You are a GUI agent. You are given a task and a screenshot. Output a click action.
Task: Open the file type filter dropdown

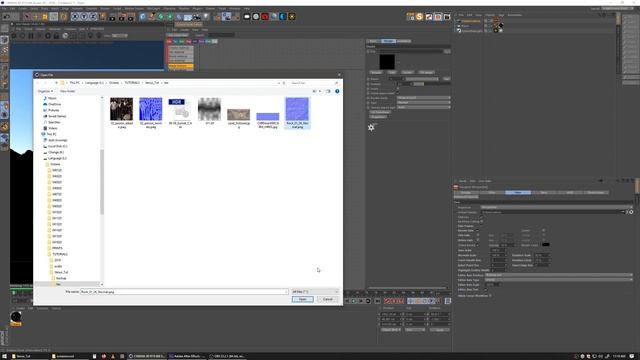(315, 292)
